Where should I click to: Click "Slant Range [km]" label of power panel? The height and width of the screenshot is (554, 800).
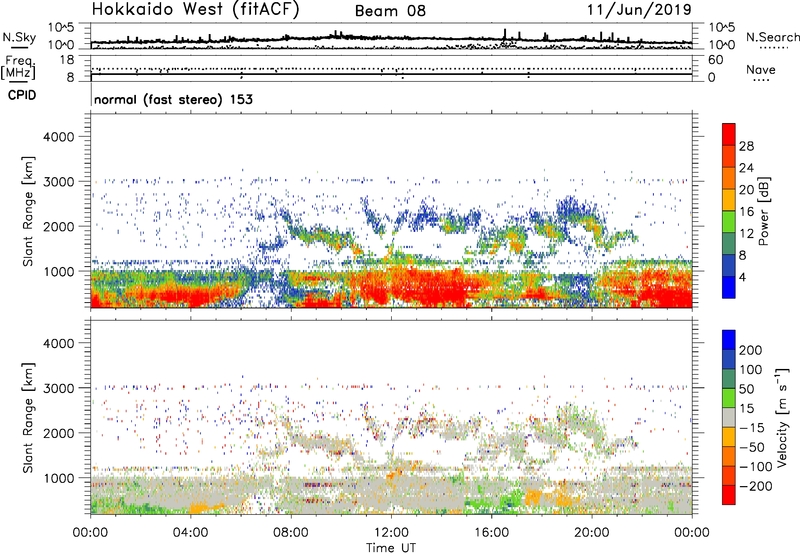coord(28,212)
